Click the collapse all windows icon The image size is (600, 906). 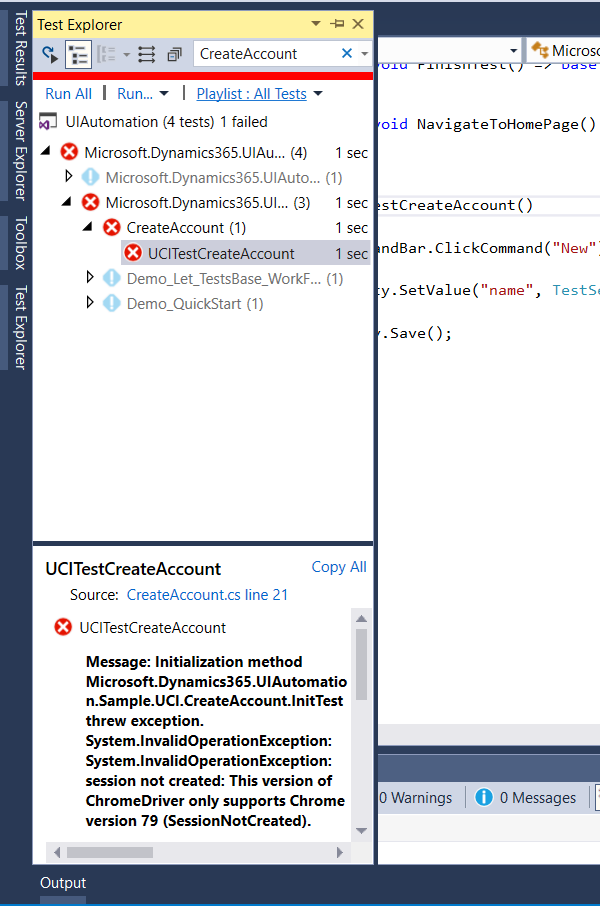(174, 54)
